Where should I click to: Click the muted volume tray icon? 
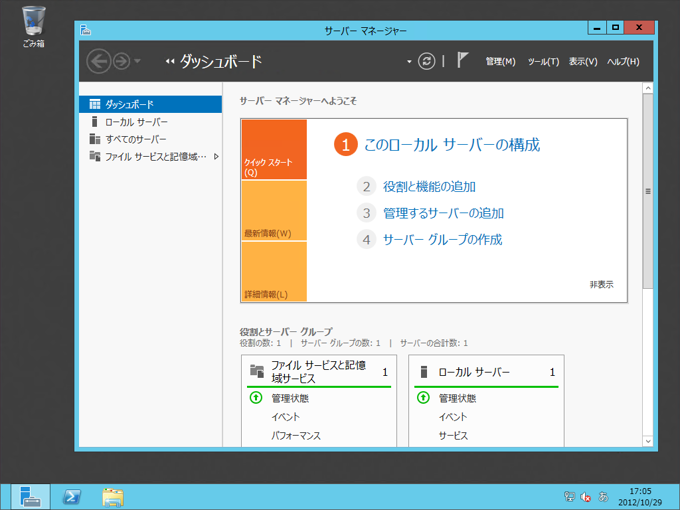(585, 497)
